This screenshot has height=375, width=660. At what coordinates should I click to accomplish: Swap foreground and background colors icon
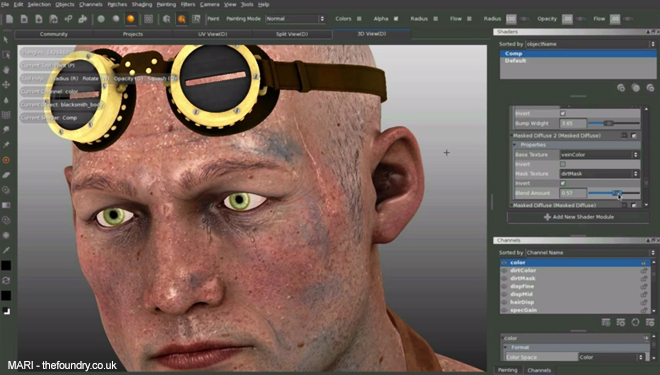(6, 280)
